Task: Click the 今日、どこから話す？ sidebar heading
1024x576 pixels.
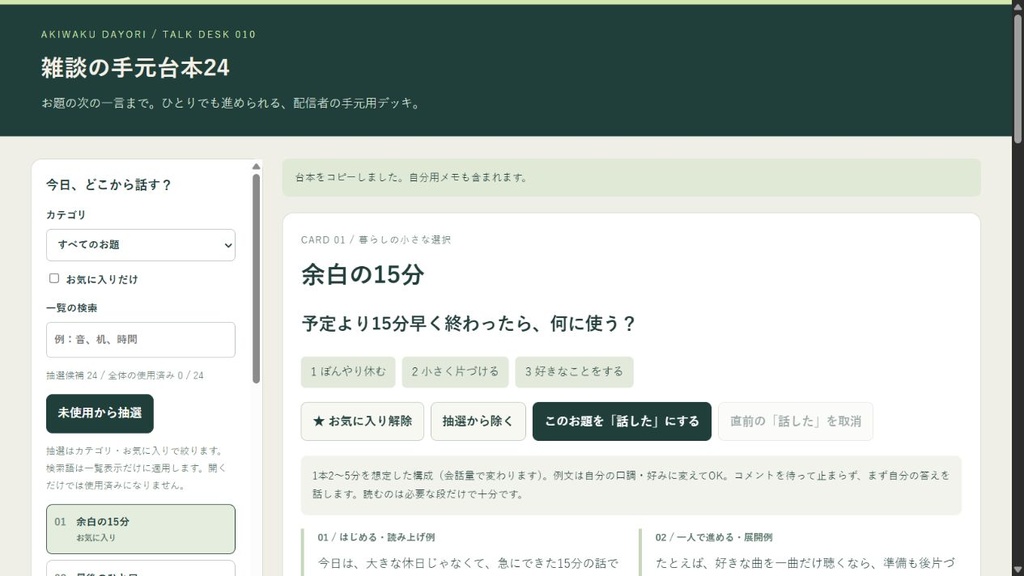Action: 108,185
